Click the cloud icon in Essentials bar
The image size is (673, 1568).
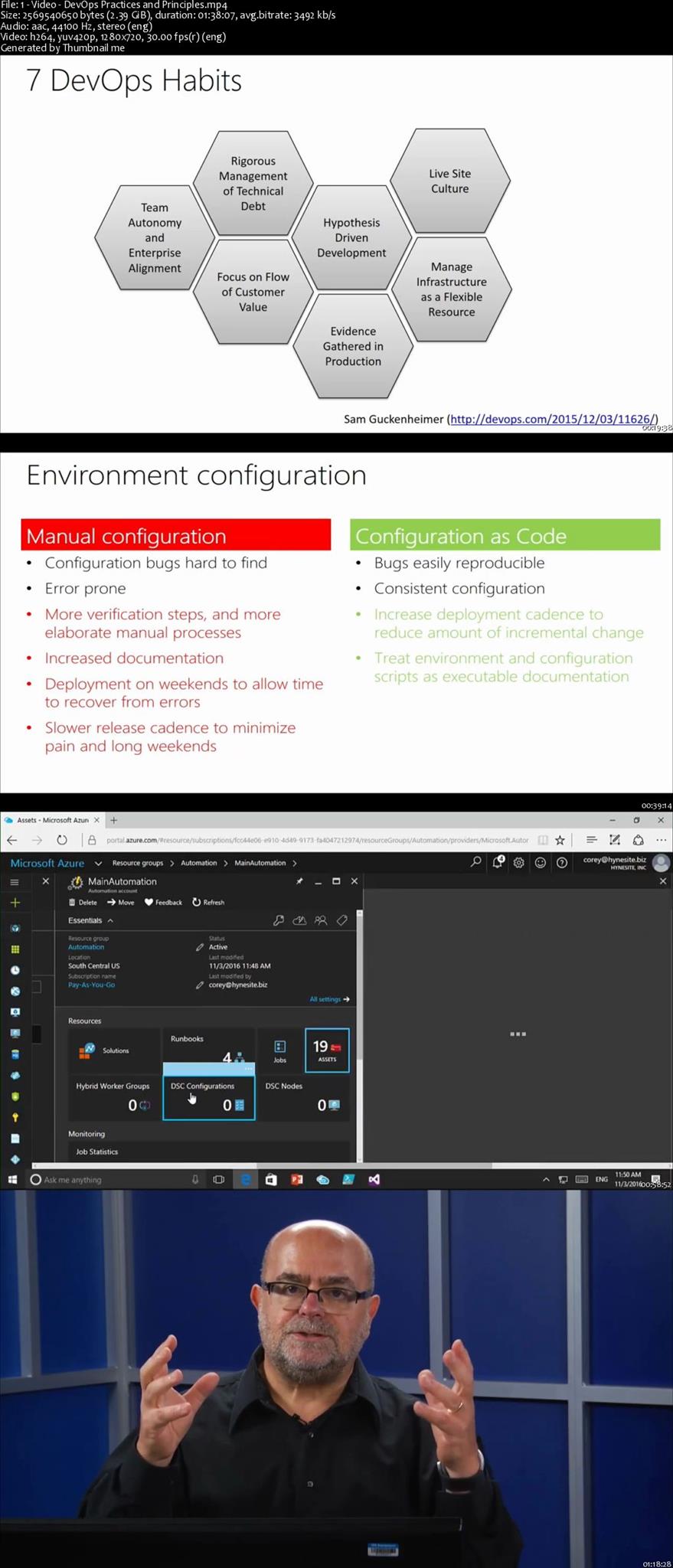tap(299, 920)
